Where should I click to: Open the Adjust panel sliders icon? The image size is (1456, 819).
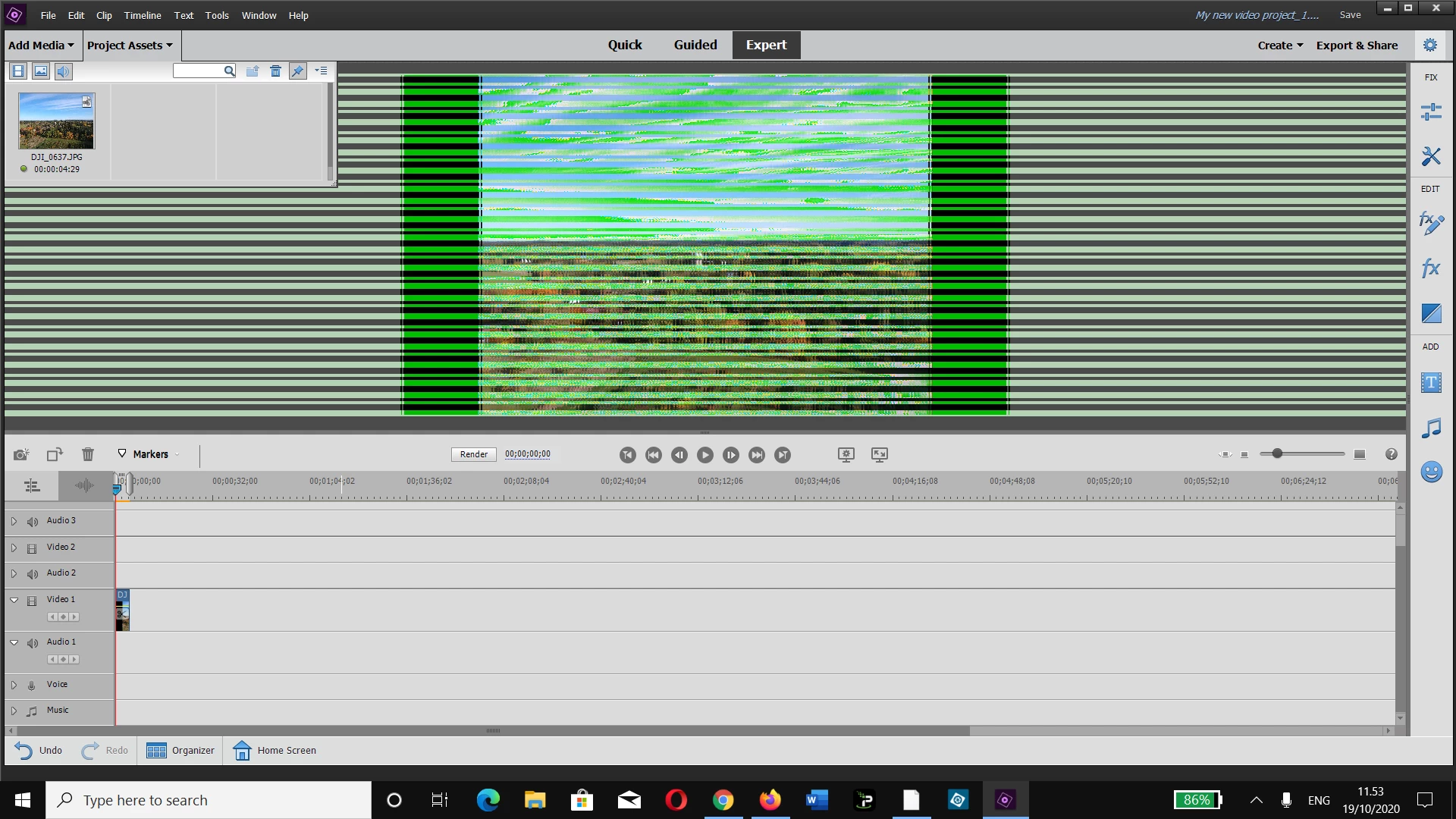pos(1430,112)
